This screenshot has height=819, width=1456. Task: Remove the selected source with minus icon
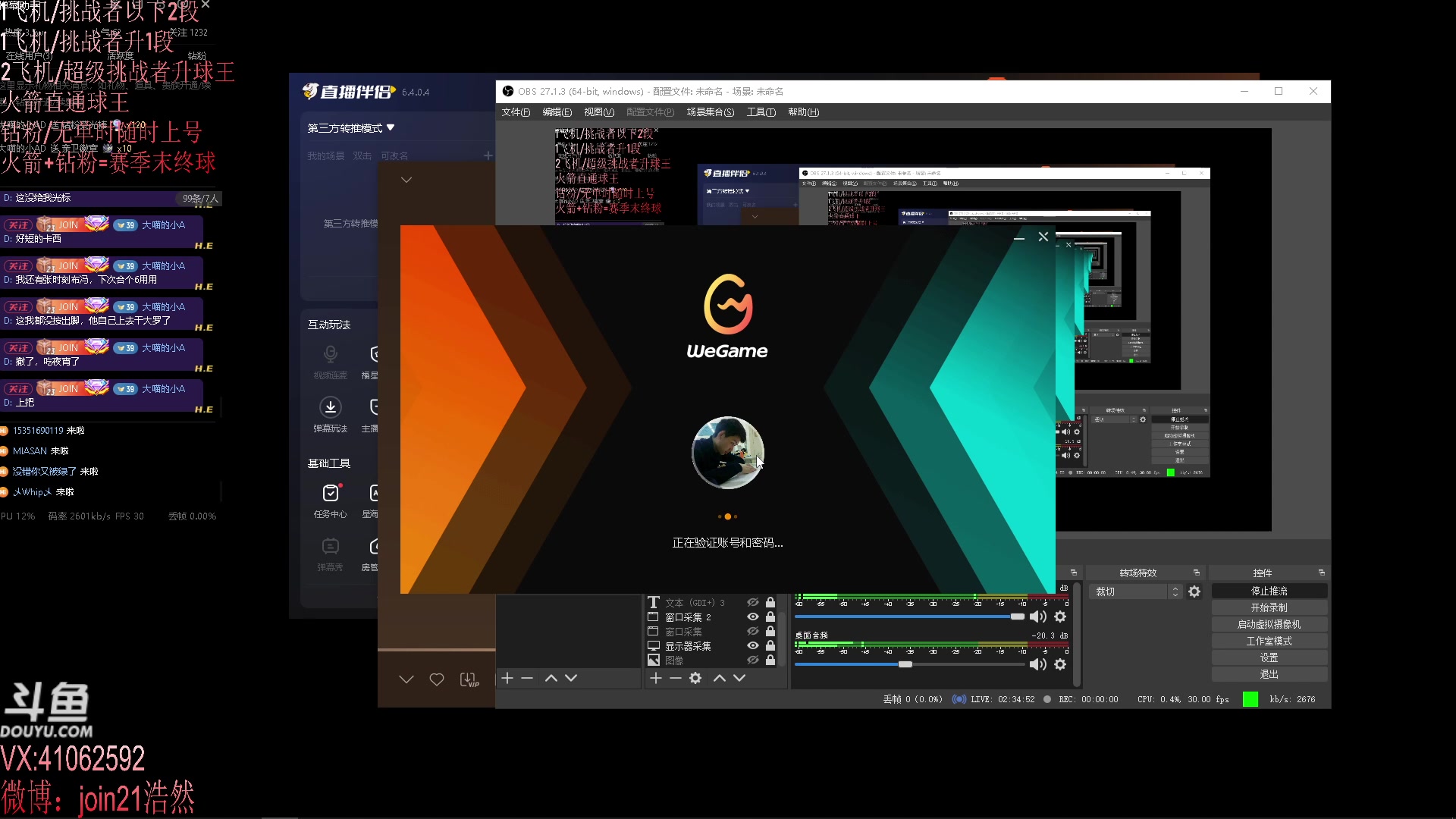tap(676, 678)
